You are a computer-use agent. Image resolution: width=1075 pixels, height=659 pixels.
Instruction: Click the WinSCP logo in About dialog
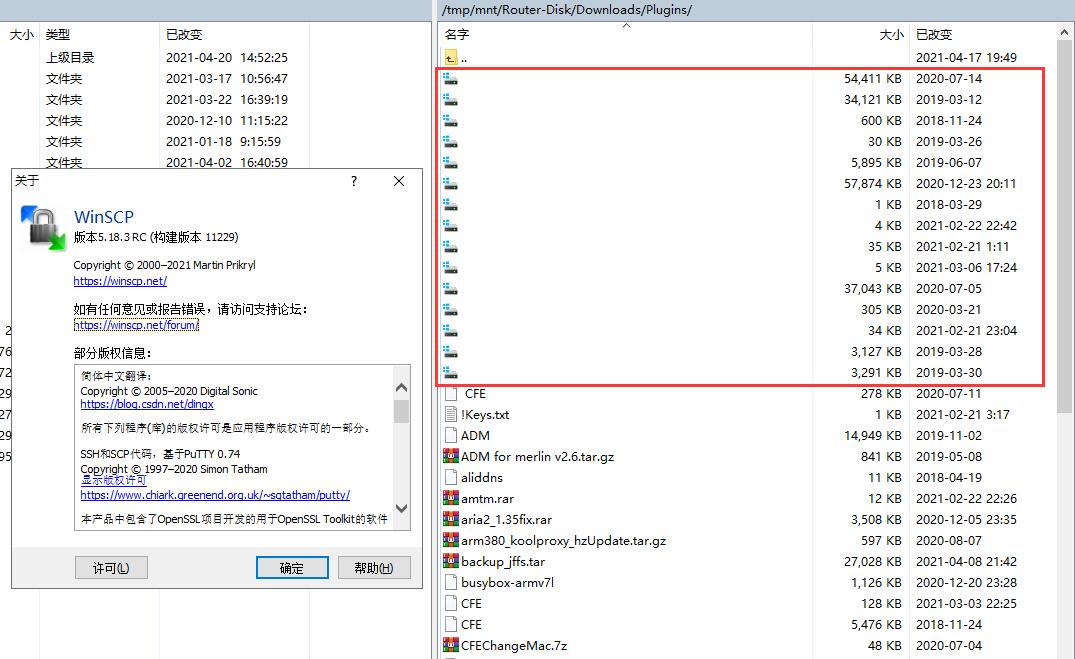click(x=43, y=226)
